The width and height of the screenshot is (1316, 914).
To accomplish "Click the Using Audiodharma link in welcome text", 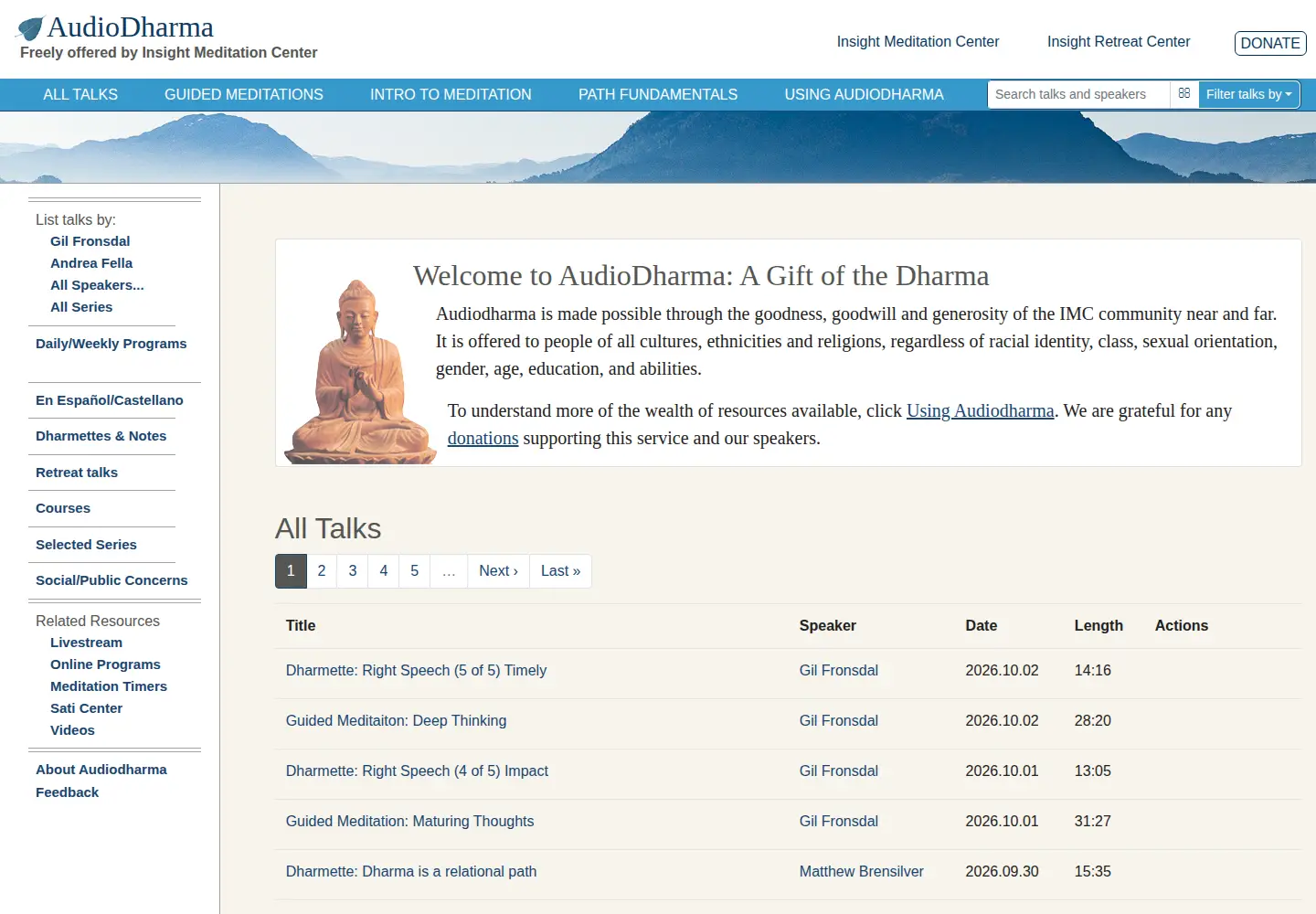I will (980, 410).
